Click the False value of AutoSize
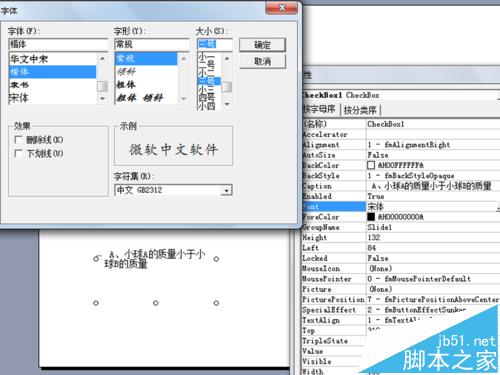Screen dimensions: 500x375 click(378, 155)
